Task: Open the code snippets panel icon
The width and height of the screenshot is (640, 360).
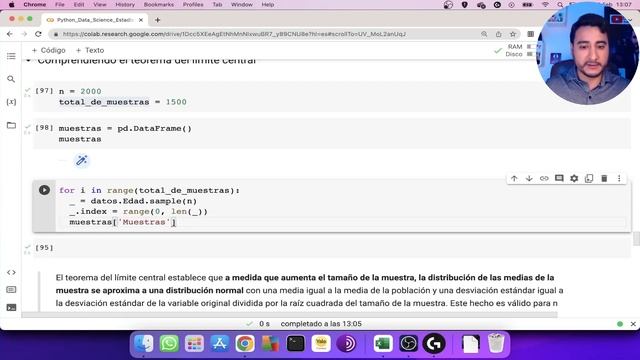Action: [11, 272]
